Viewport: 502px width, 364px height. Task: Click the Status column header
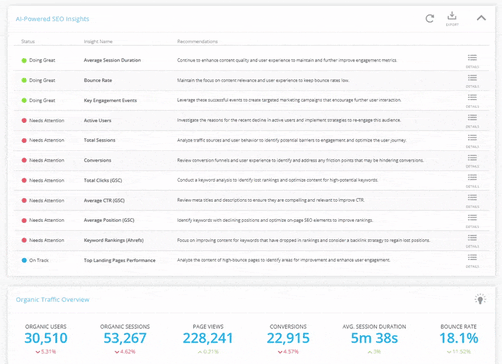click(x=28, y=41)
